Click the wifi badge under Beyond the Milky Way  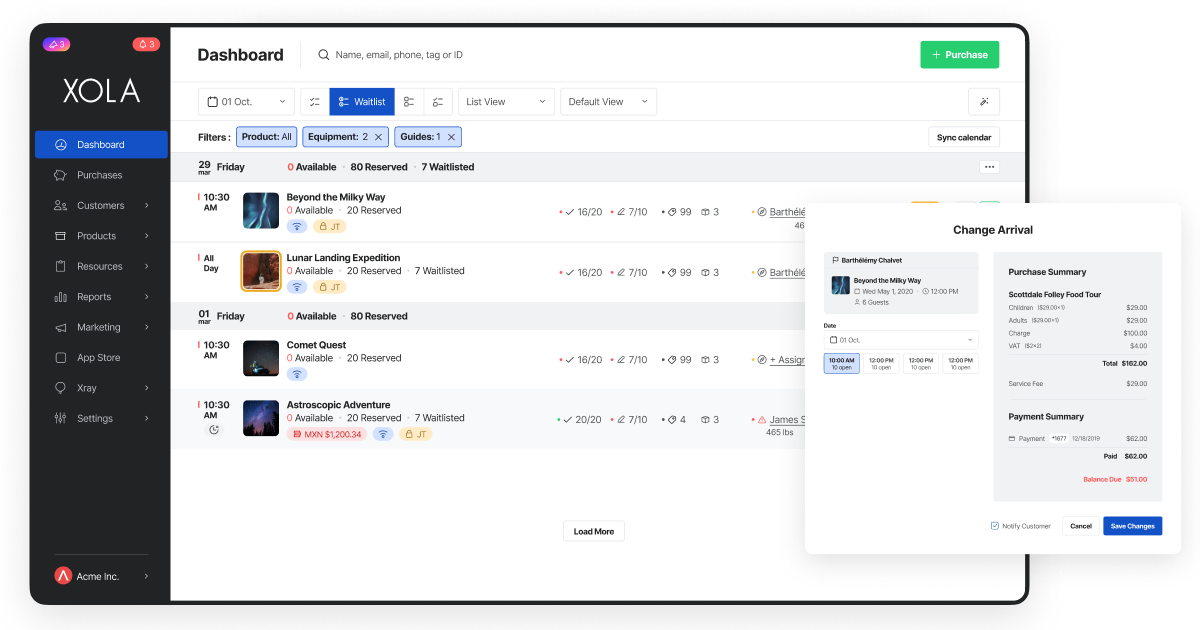click(297, 227)
